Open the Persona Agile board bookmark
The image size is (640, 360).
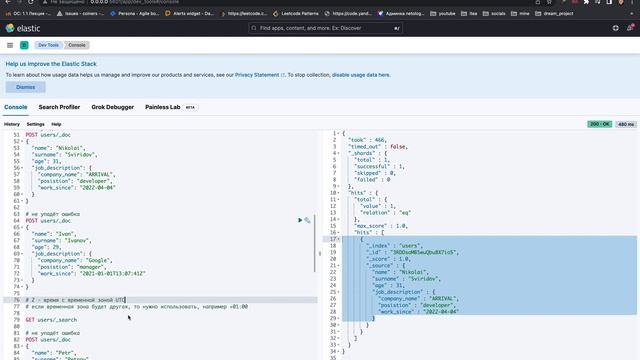135,13
